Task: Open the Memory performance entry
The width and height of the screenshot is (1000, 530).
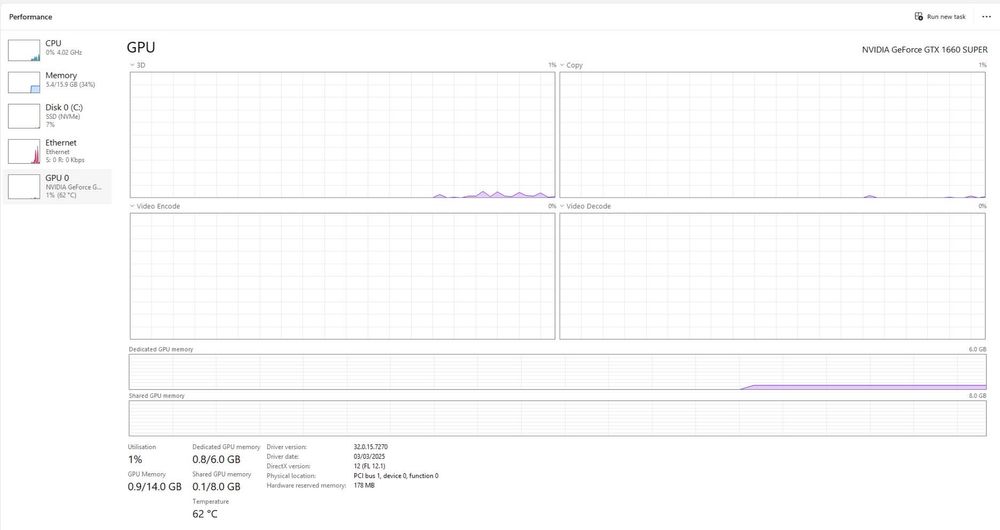Action: (x=57, y=81)
